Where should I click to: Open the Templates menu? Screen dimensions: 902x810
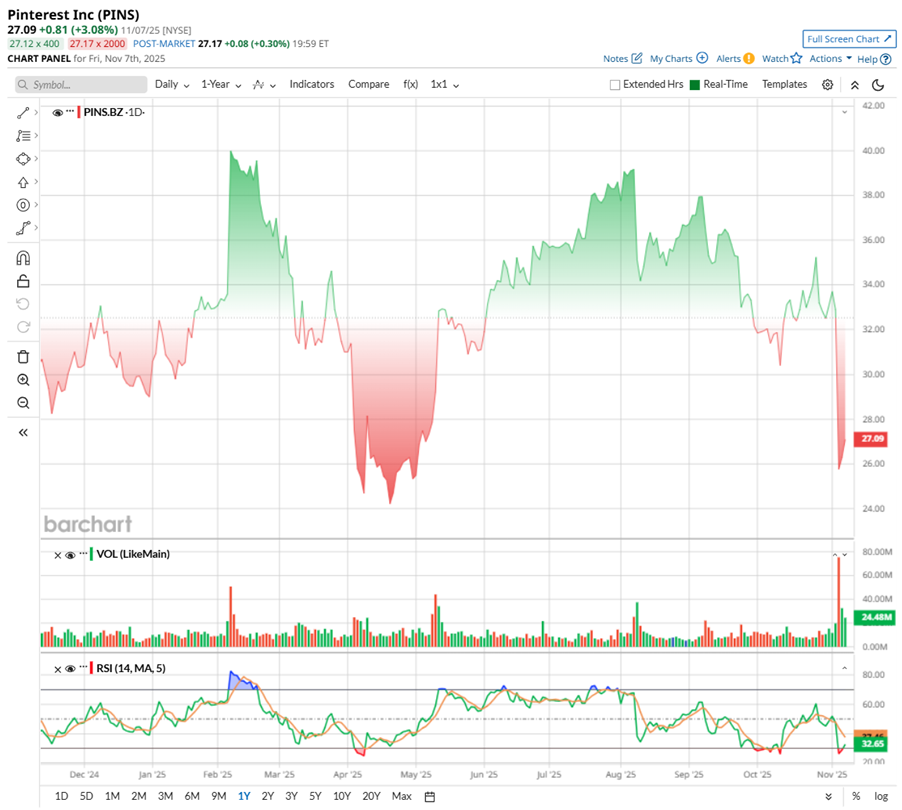pos(785,85)
